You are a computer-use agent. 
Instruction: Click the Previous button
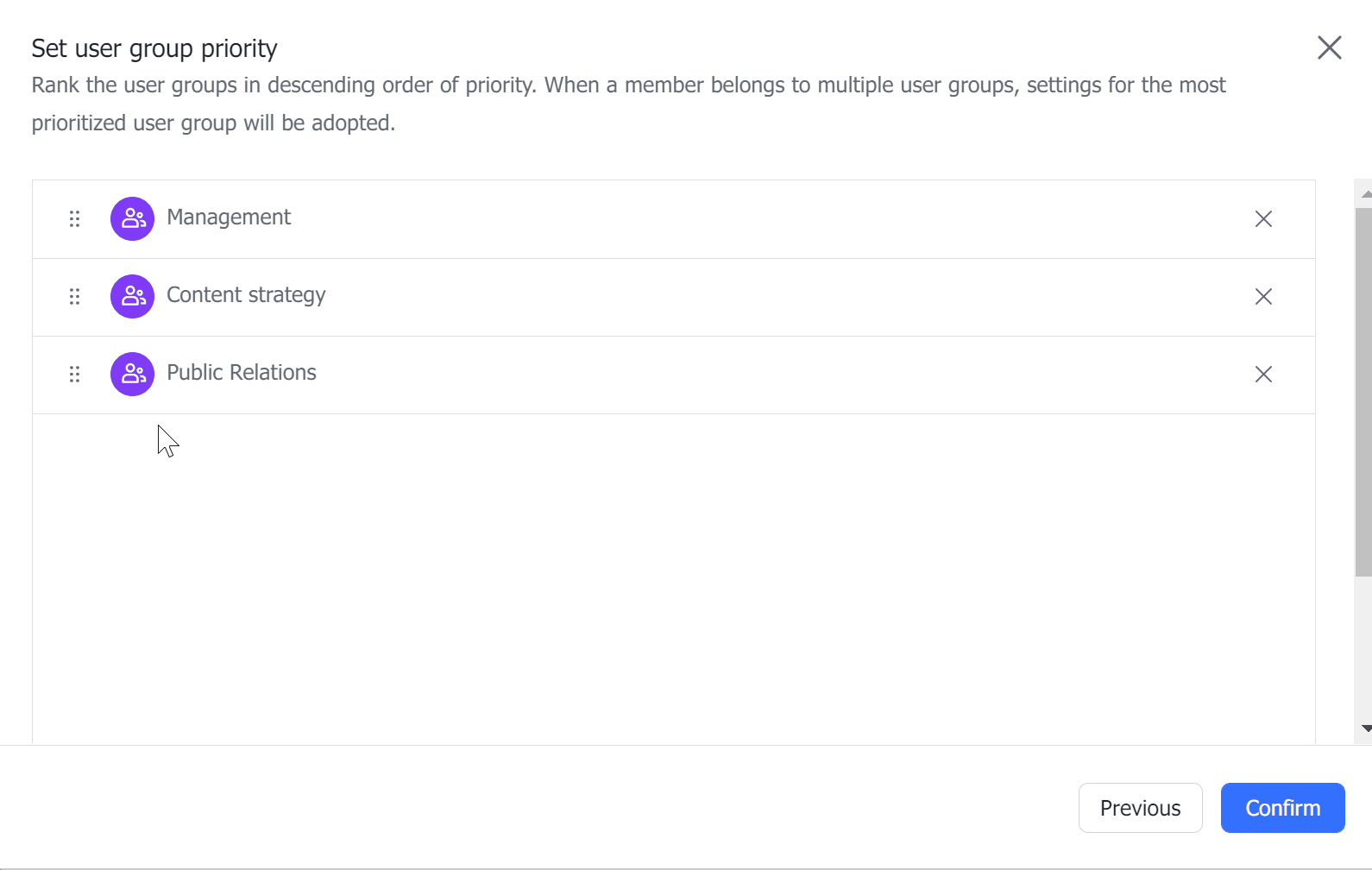pyautogui.click(x=1140, y=807)
